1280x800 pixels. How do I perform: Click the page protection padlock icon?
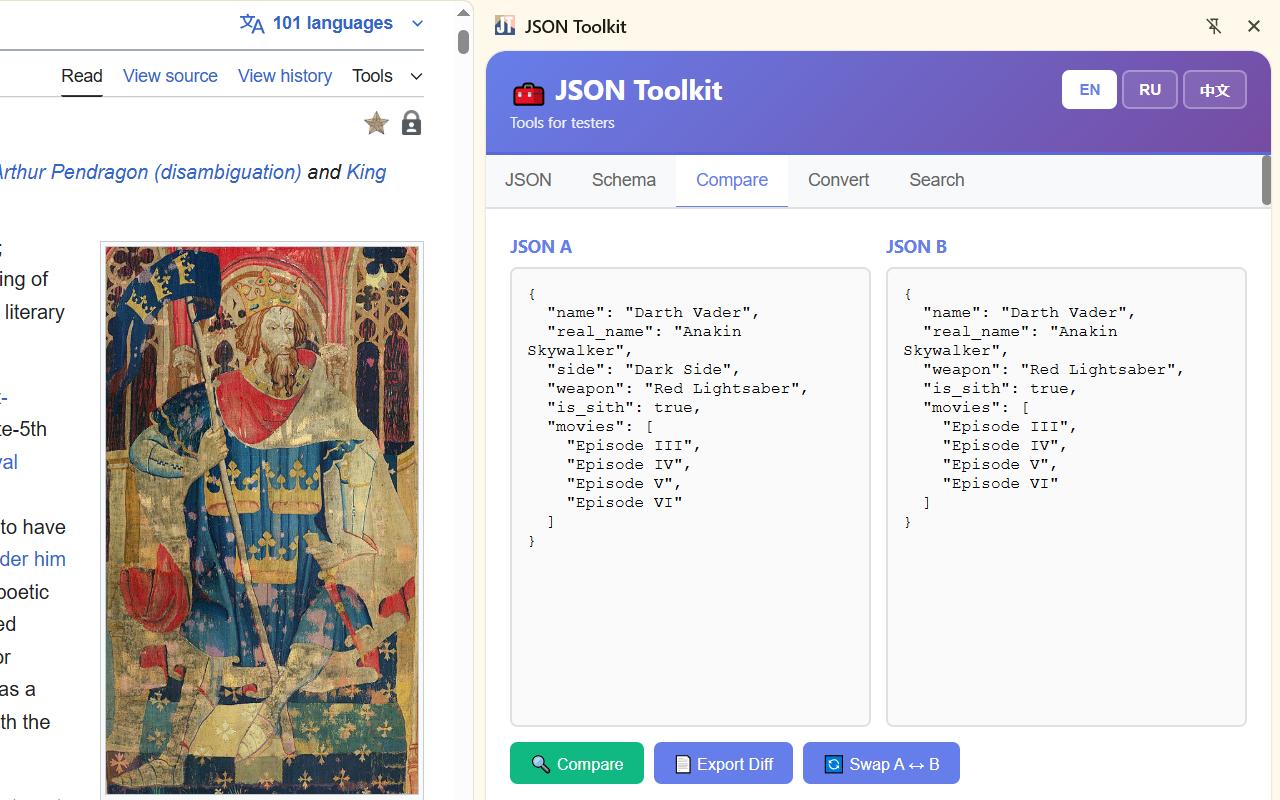(x=411, y=123)
